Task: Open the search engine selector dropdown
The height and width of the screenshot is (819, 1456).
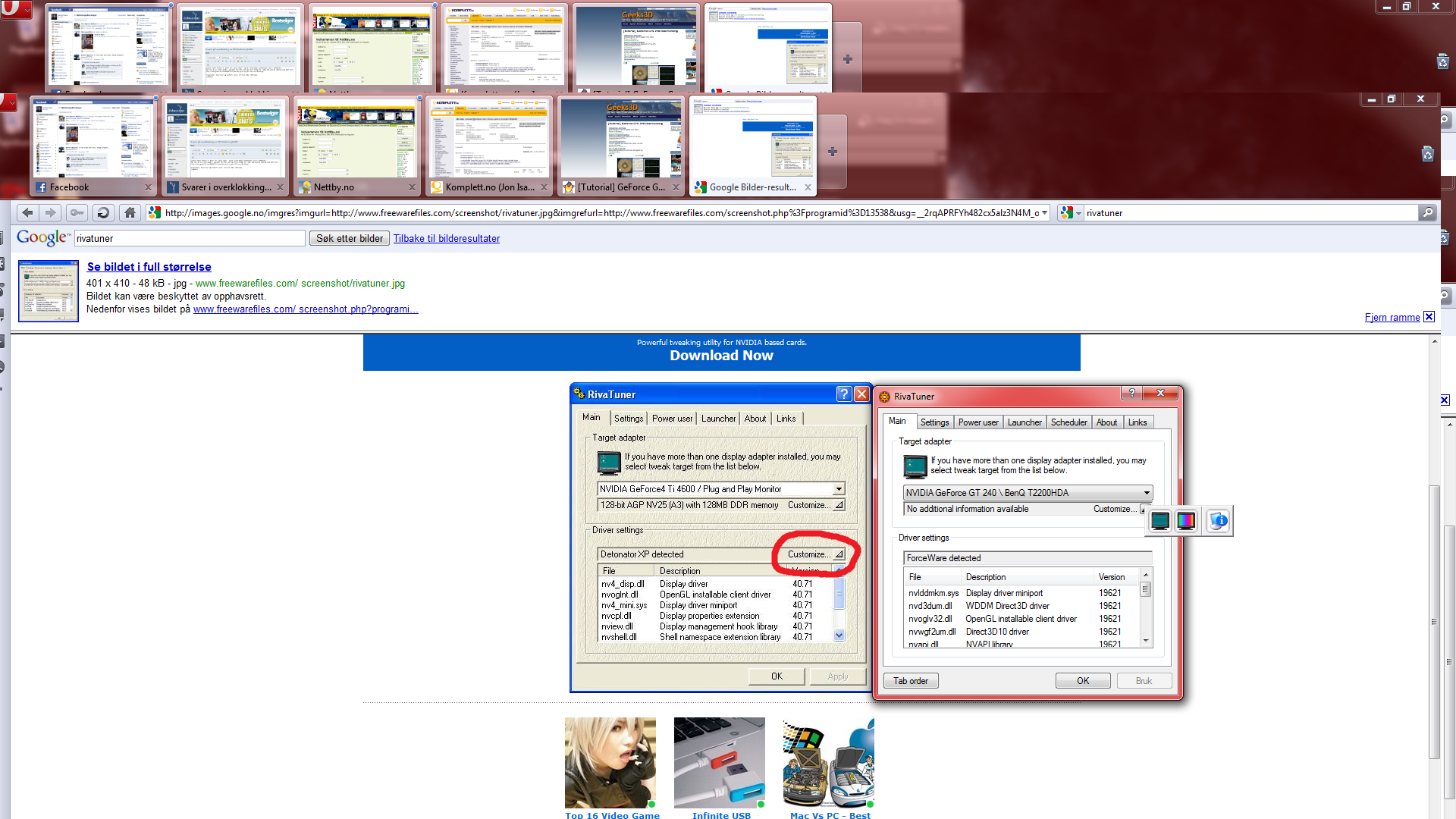Action: 1071,213
